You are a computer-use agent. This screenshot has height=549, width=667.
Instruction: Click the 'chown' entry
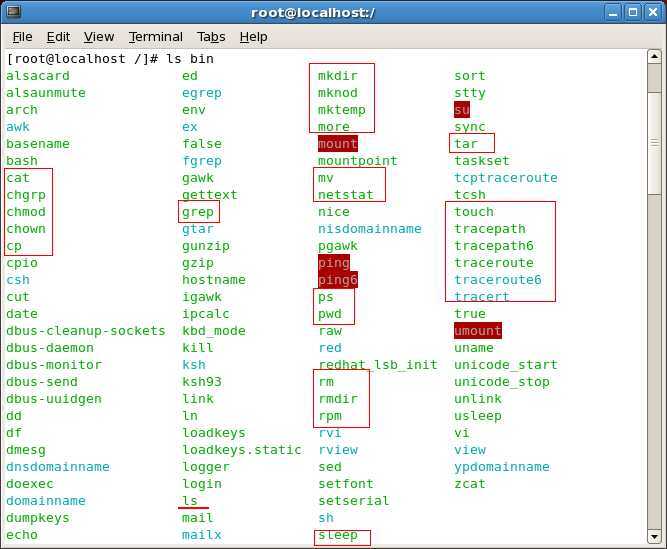click(x=26, y=229)
